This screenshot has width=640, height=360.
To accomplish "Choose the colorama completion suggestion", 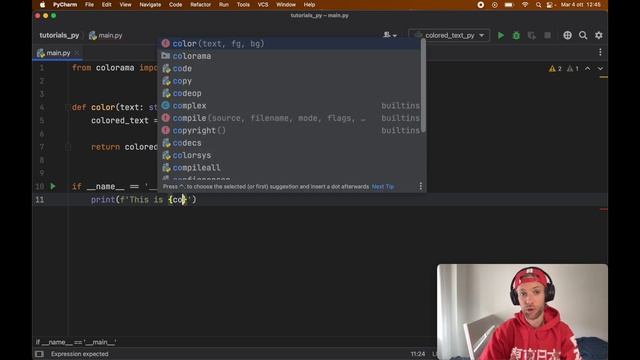I will (x=290, y=56).
